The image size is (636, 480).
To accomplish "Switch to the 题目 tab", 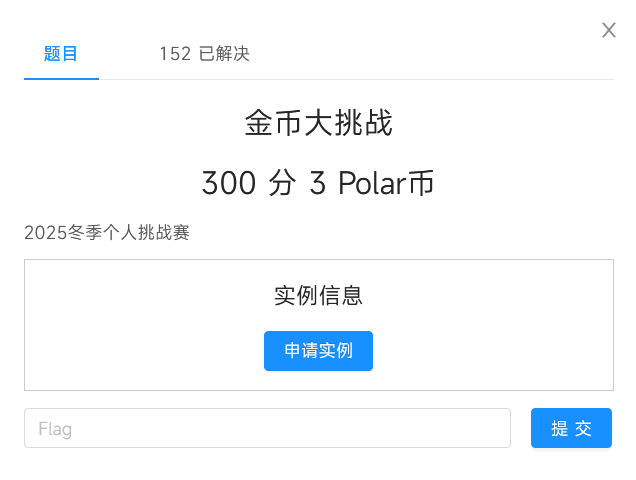I will click(61, 54).
